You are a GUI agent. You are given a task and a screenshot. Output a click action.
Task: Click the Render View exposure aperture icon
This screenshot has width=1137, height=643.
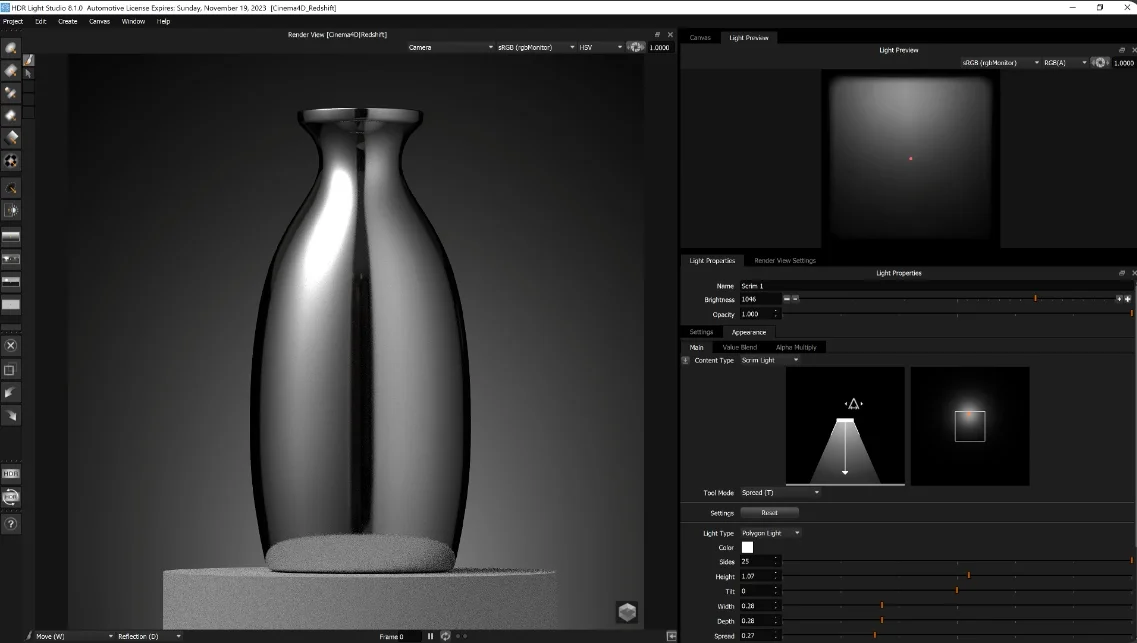coord(635,47)
